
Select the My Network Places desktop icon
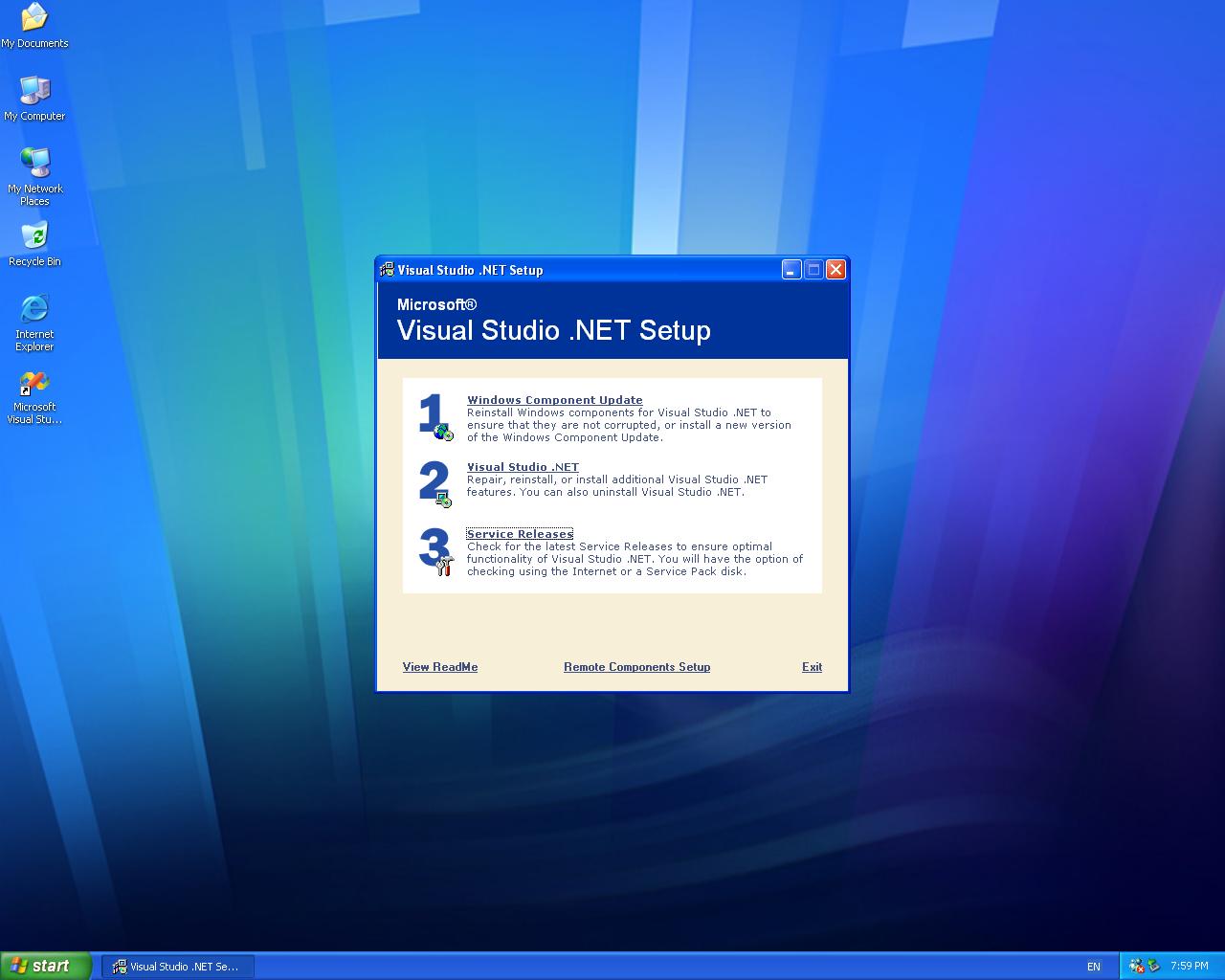coord(34,177)
